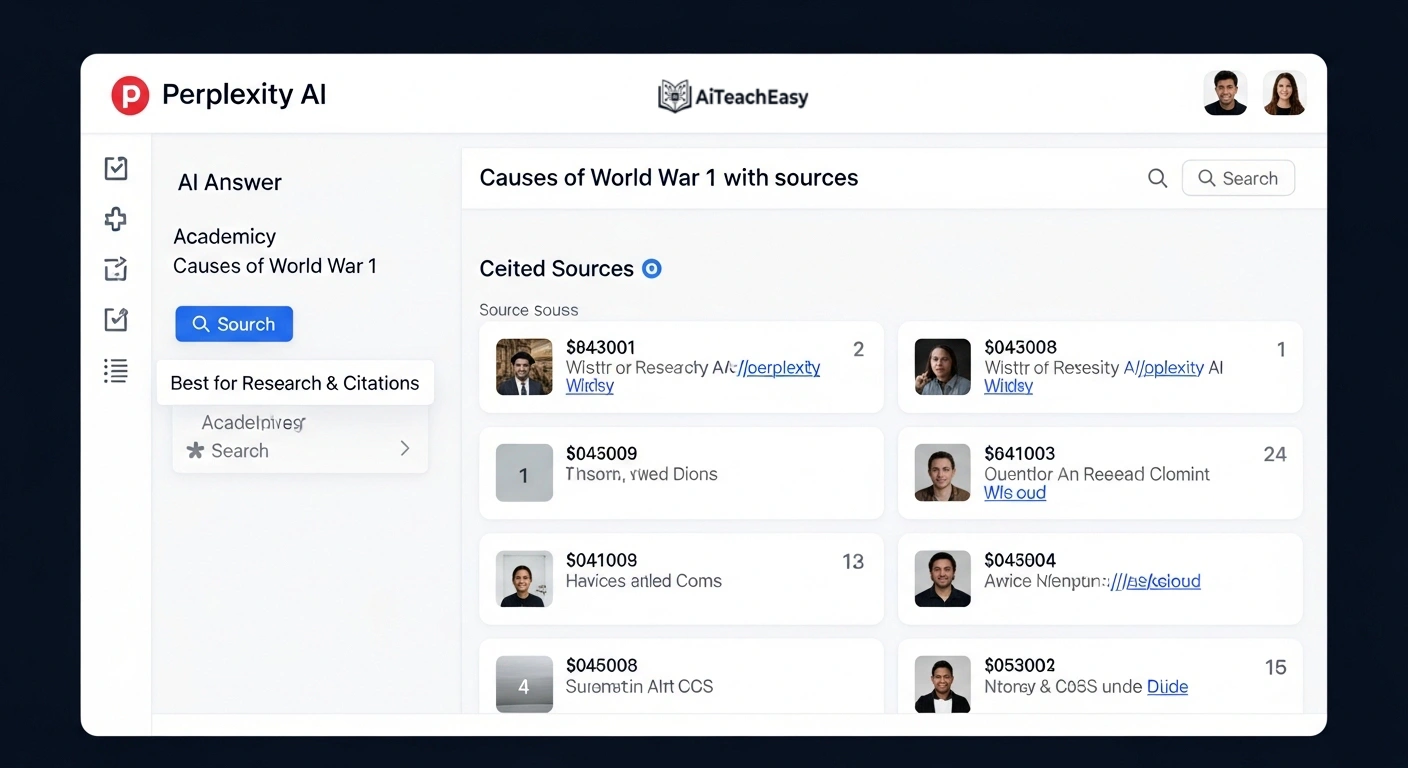The image size is (1408, 768).
Task: Click inside the Causes of World War 1 query field
Action: tap(668, 177)
